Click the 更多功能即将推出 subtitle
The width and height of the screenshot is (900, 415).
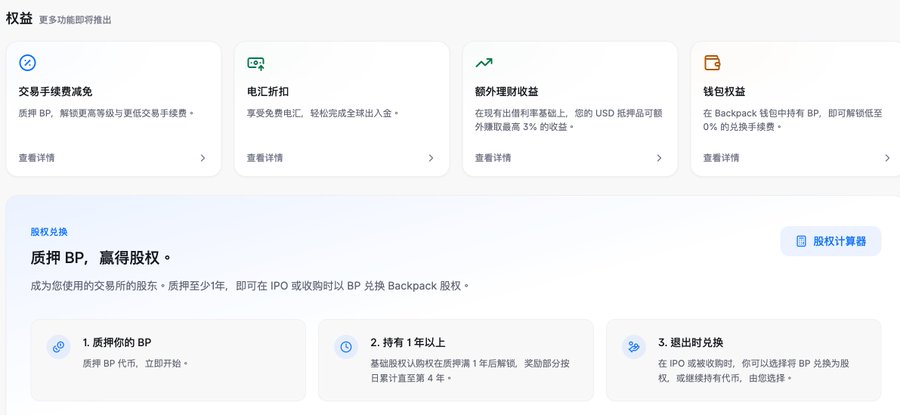point(75,20)
